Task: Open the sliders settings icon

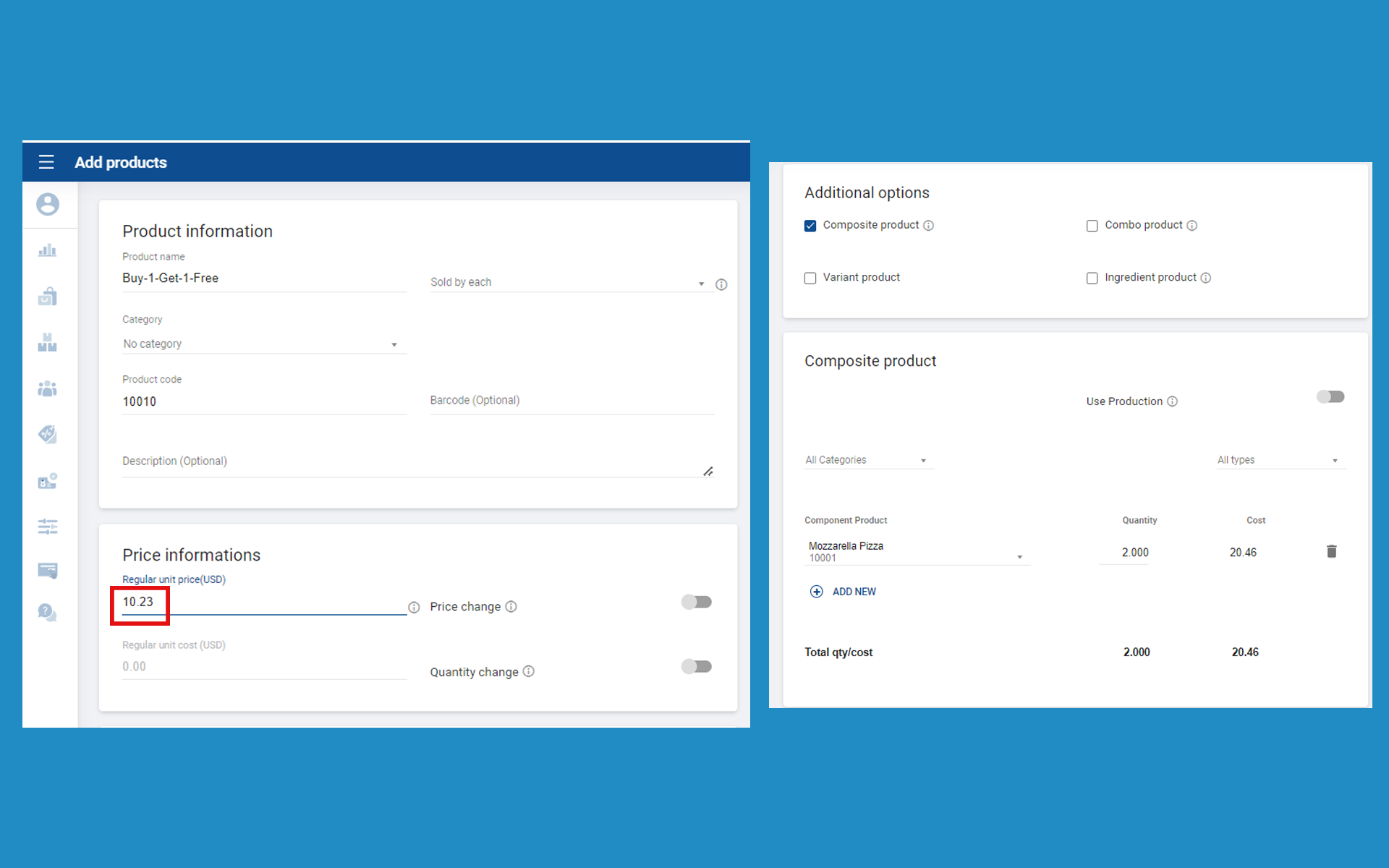Action: (48, 527)
